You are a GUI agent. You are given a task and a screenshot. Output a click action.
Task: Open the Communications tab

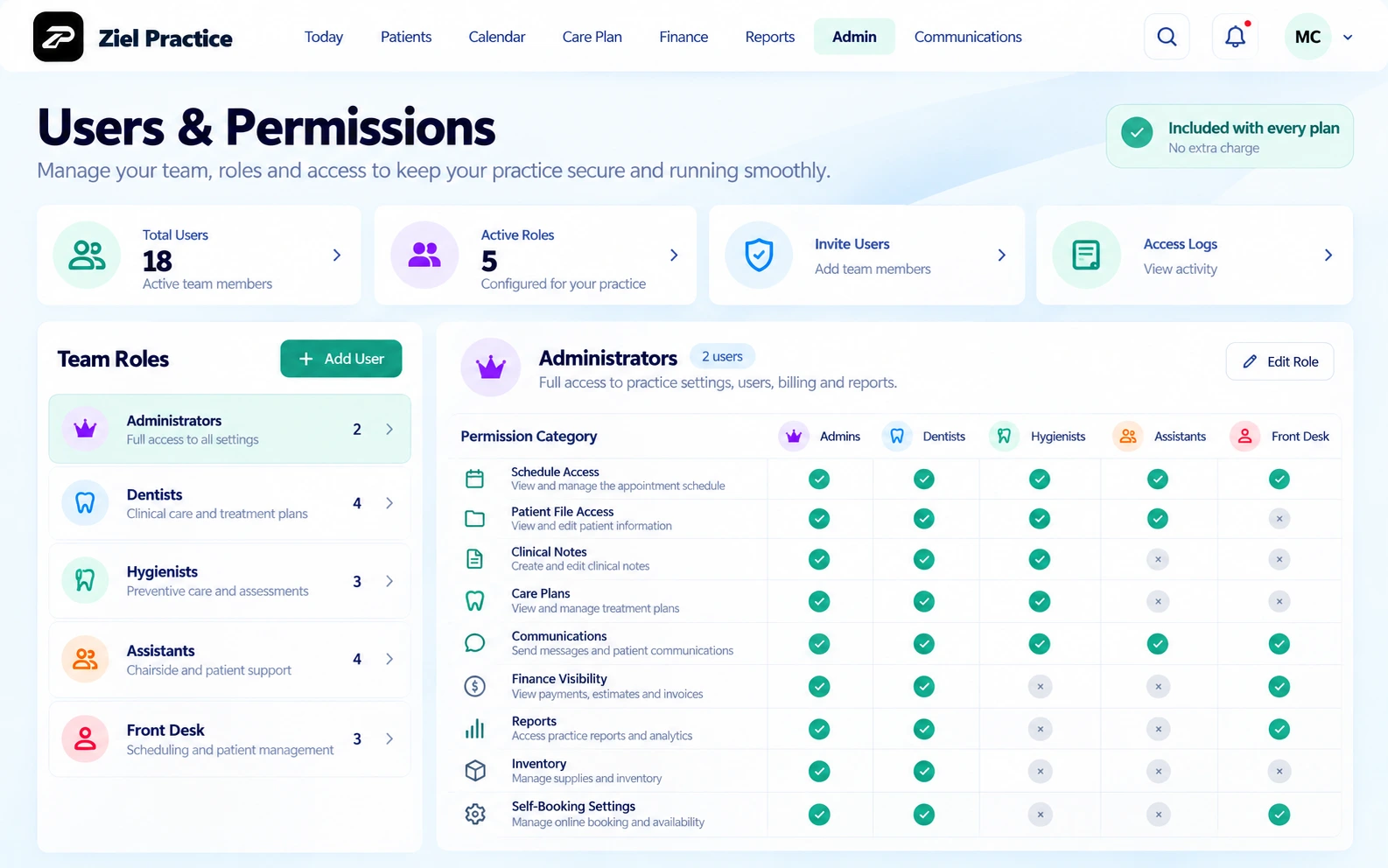coord(968,37)
